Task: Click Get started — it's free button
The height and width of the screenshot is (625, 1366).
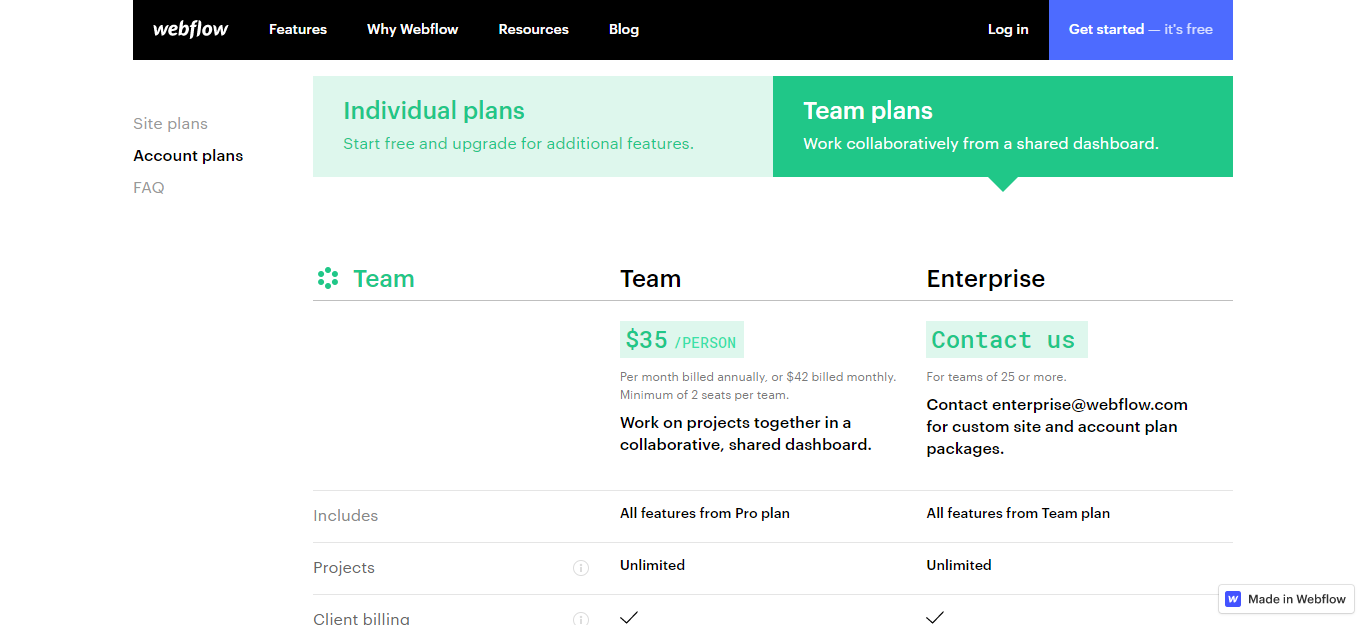Action: (x=1141, y=29)
